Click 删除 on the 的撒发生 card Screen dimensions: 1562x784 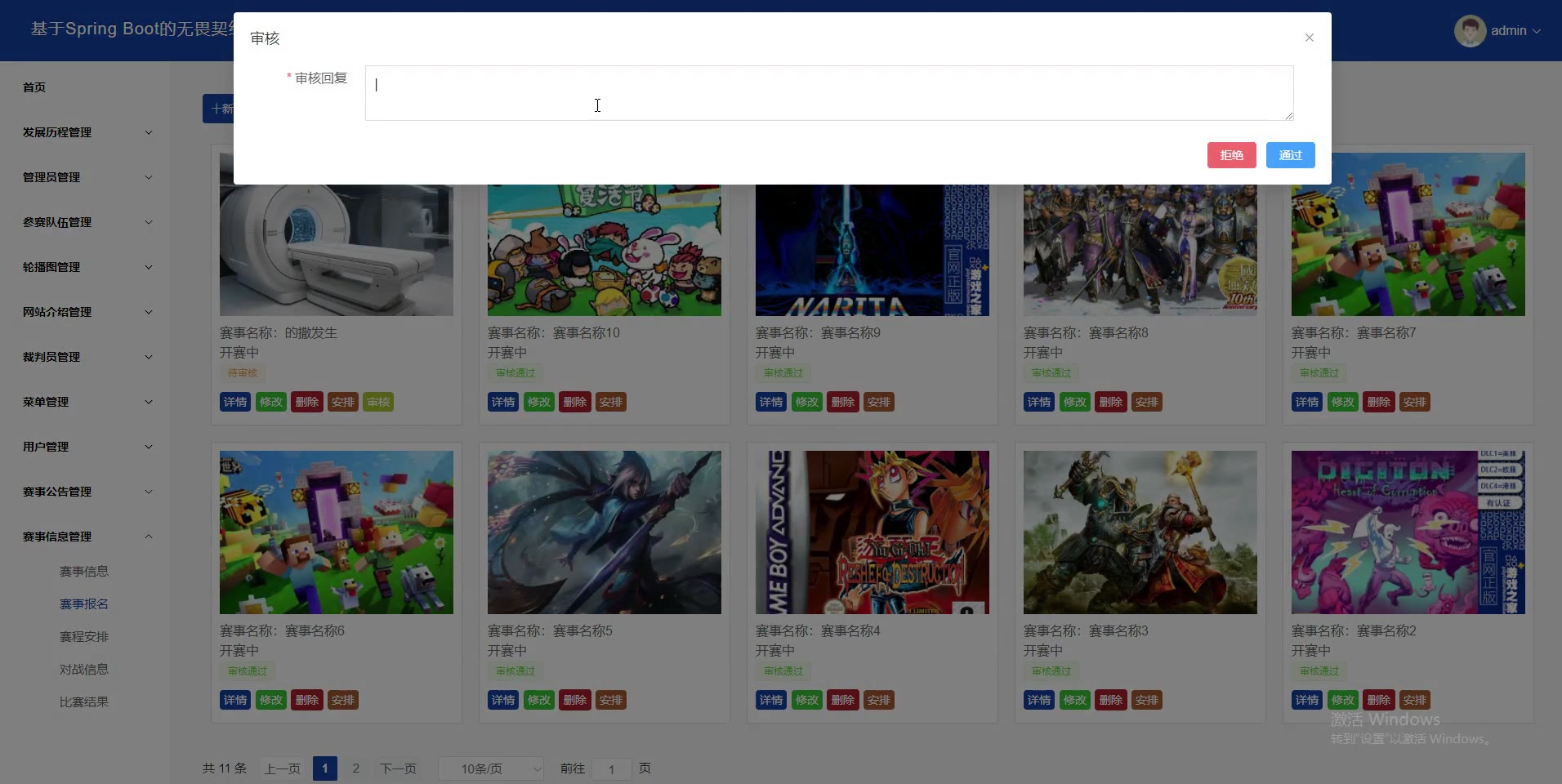pos(307,402)
